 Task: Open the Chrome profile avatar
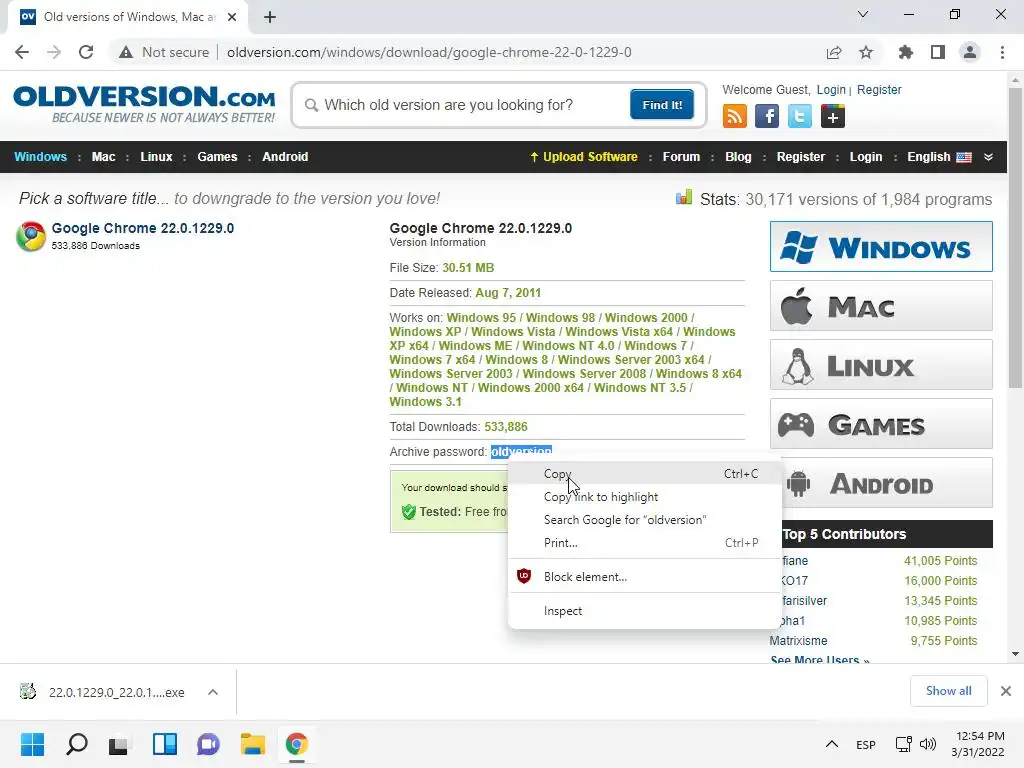click(x=970, y=52)
